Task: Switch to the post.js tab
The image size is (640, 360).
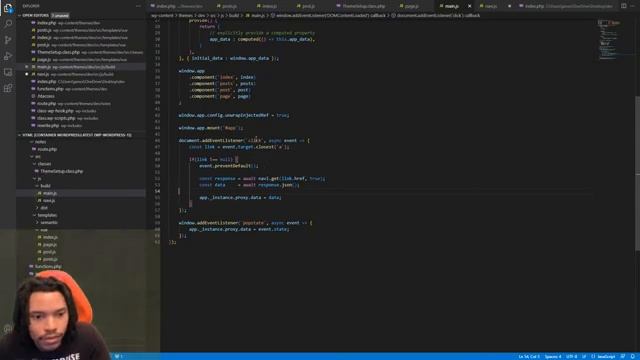Action: pyautogui.click(x=306, y=6)
